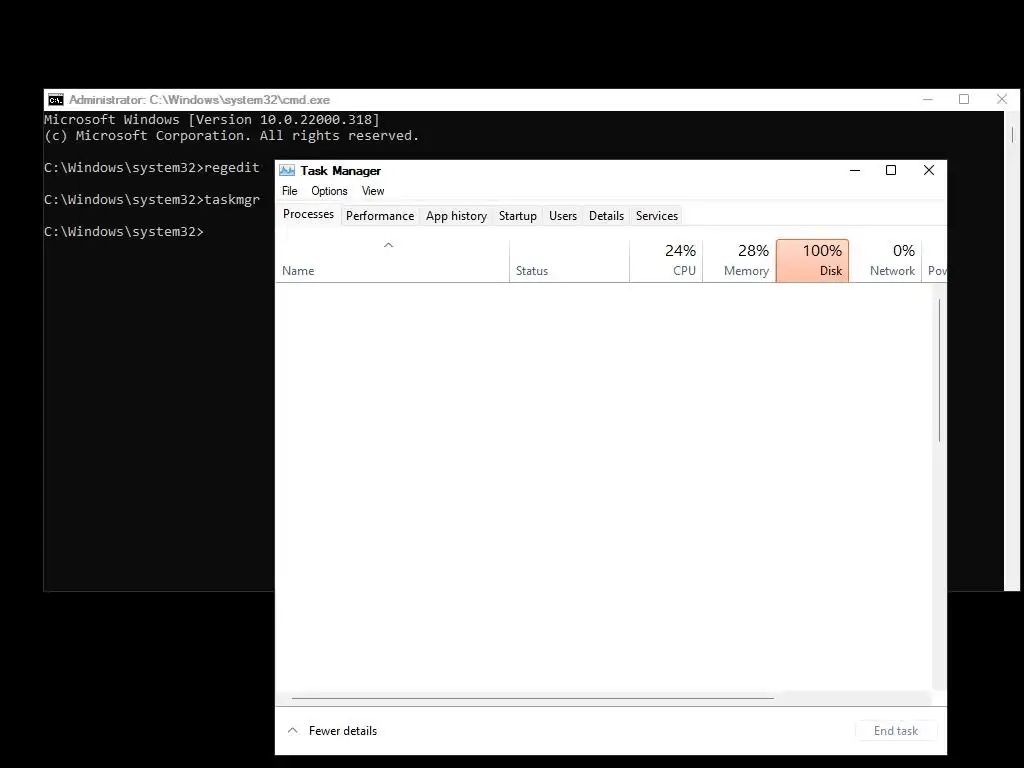This screenshot has height=768, width=1024.
Task: Close the Command Prompt window
Action: 1002,99
